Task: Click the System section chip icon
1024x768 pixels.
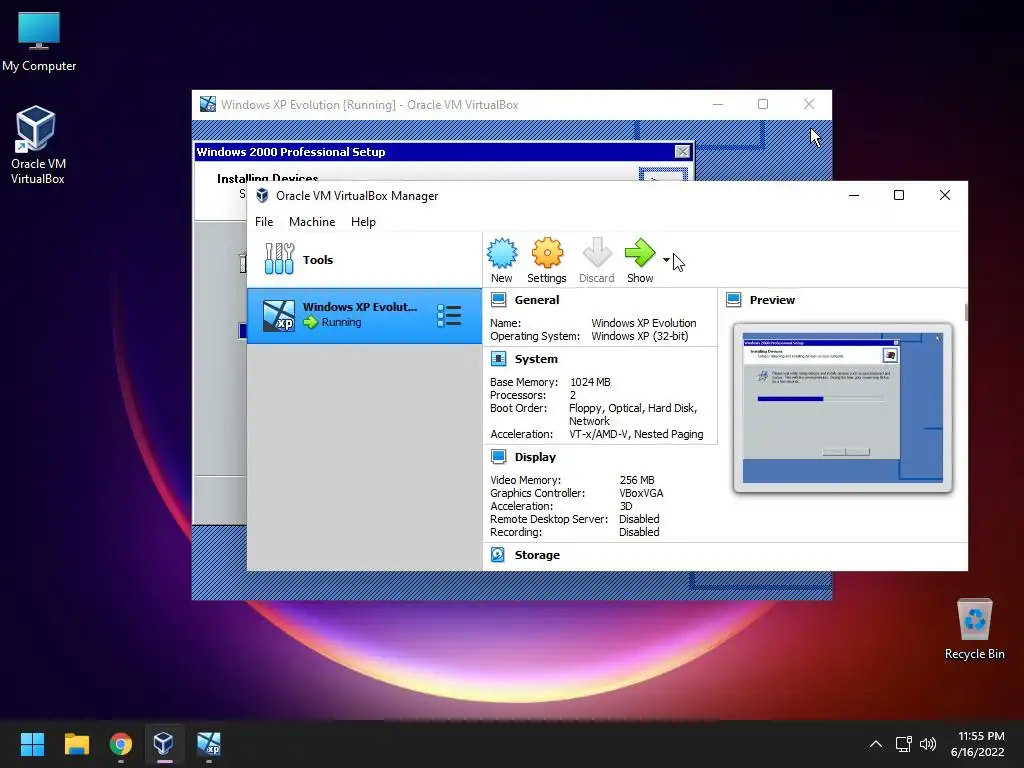Action: pyautogui.click(x=498, y=359)
